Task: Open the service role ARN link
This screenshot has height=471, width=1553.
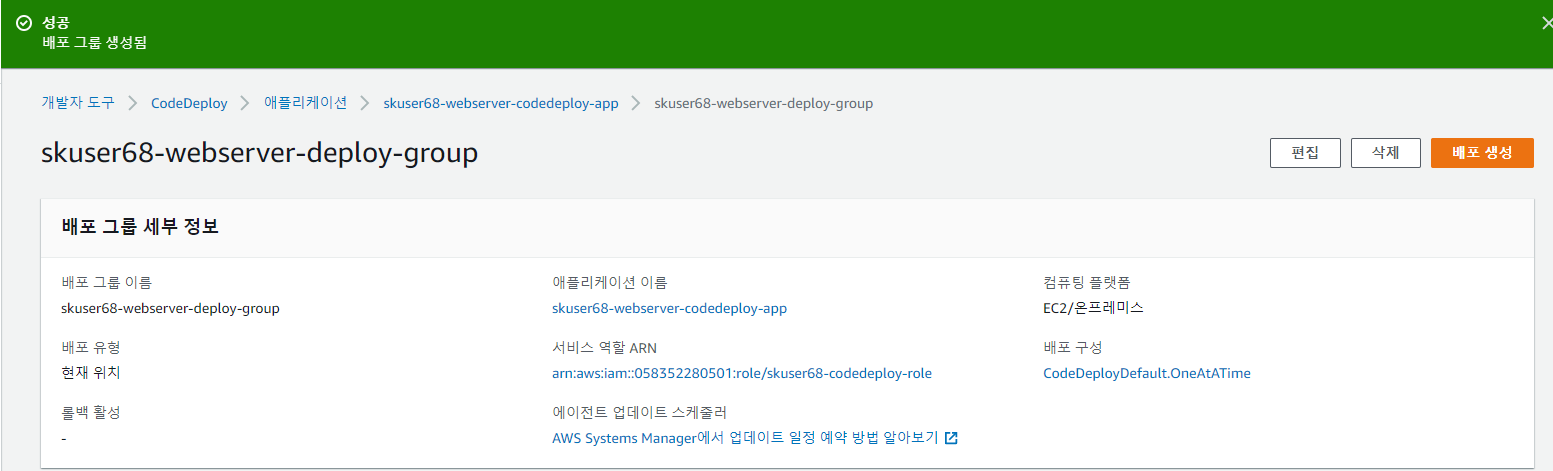Action: [742, 373]
